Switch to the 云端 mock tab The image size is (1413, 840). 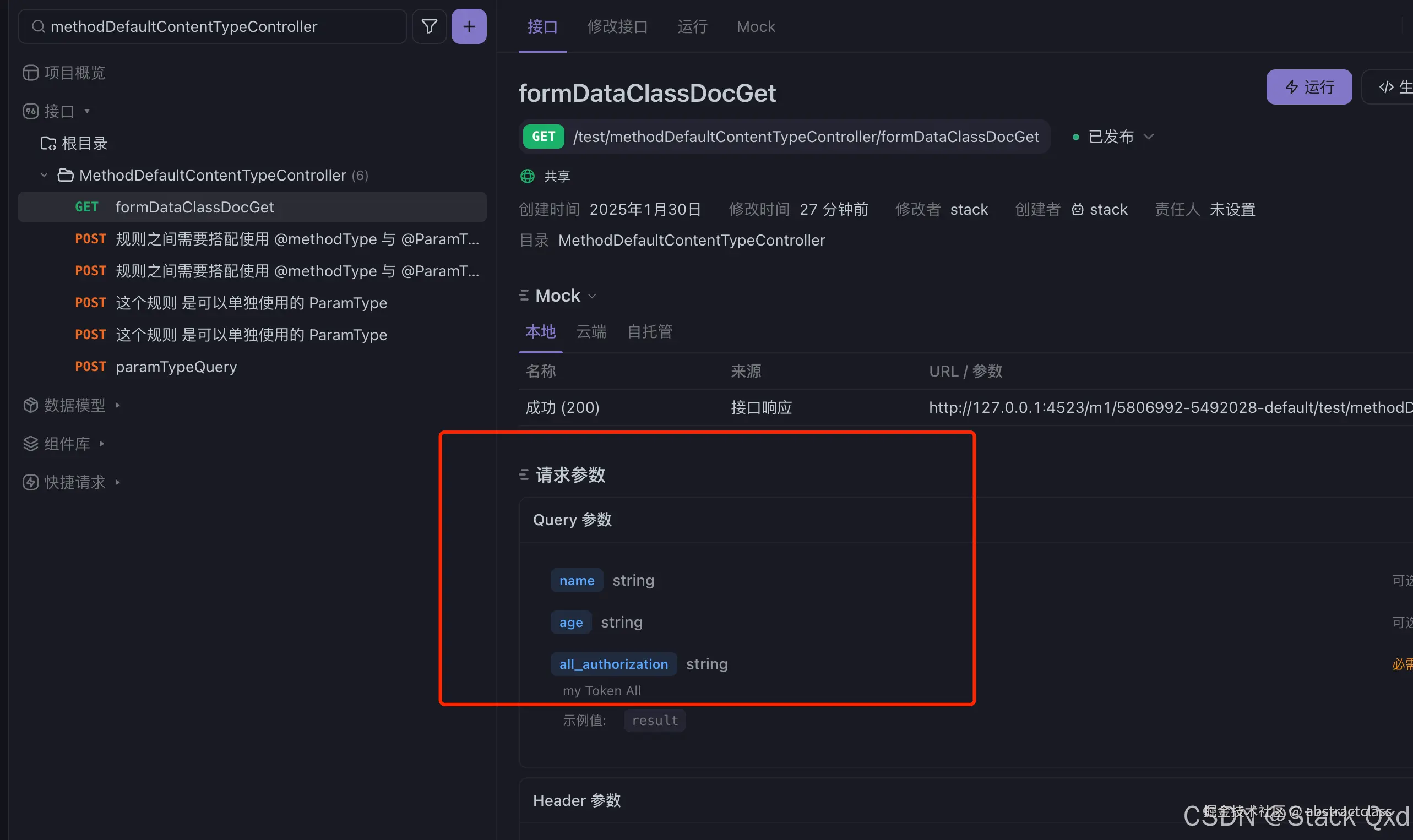pos(591,332)
